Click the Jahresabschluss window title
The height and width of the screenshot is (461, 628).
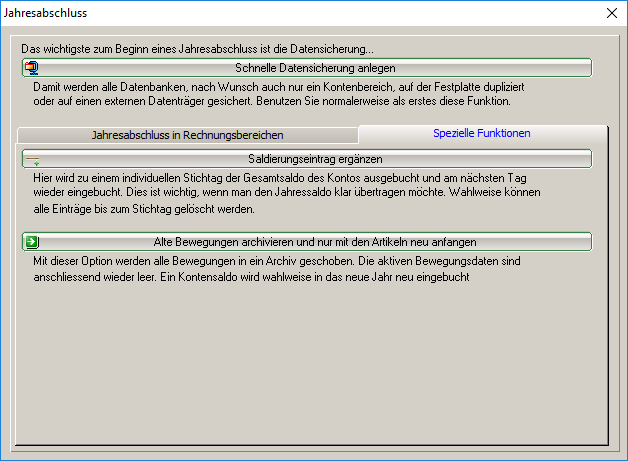pyautogui.click(x=45, y=13)
